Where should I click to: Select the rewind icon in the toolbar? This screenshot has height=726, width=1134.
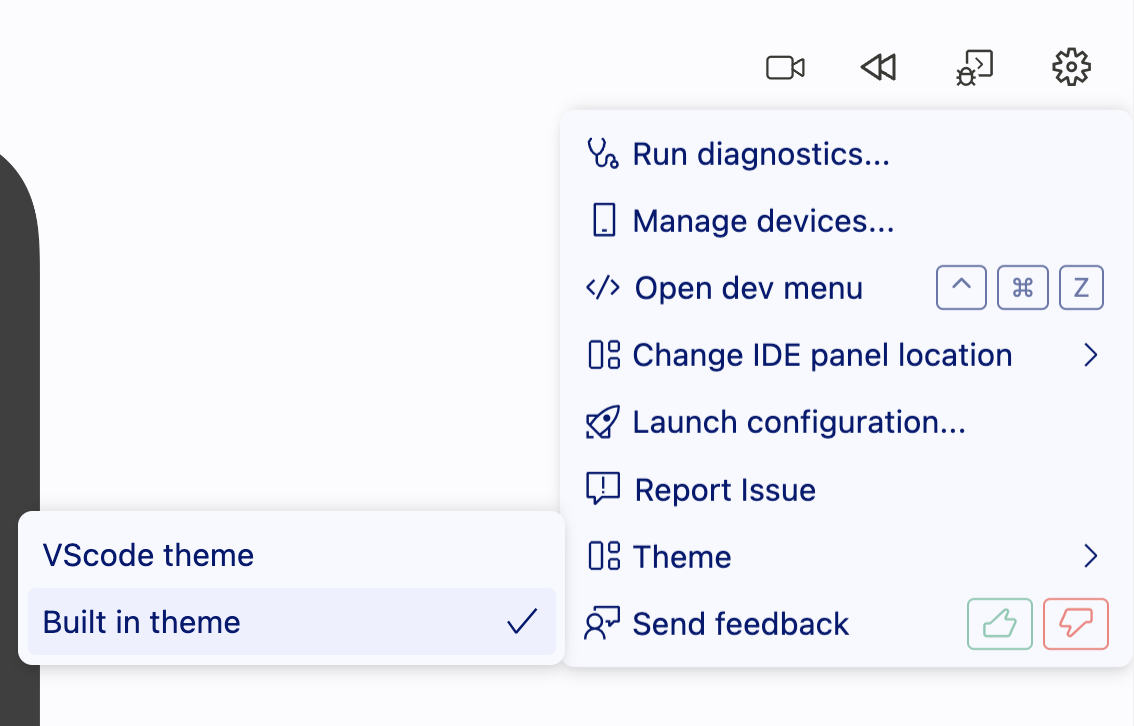tap(878, 67)
